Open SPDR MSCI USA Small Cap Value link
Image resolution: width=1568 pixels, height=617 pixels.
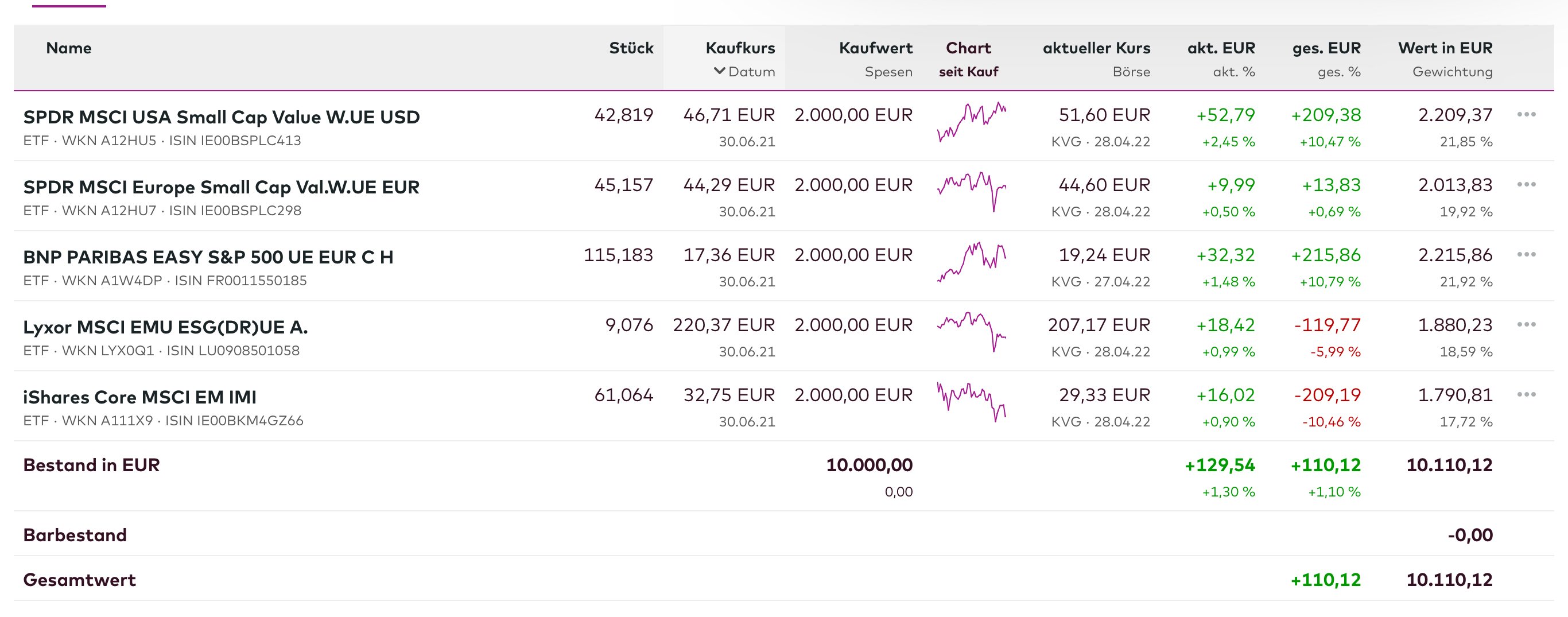click(222, 117)
